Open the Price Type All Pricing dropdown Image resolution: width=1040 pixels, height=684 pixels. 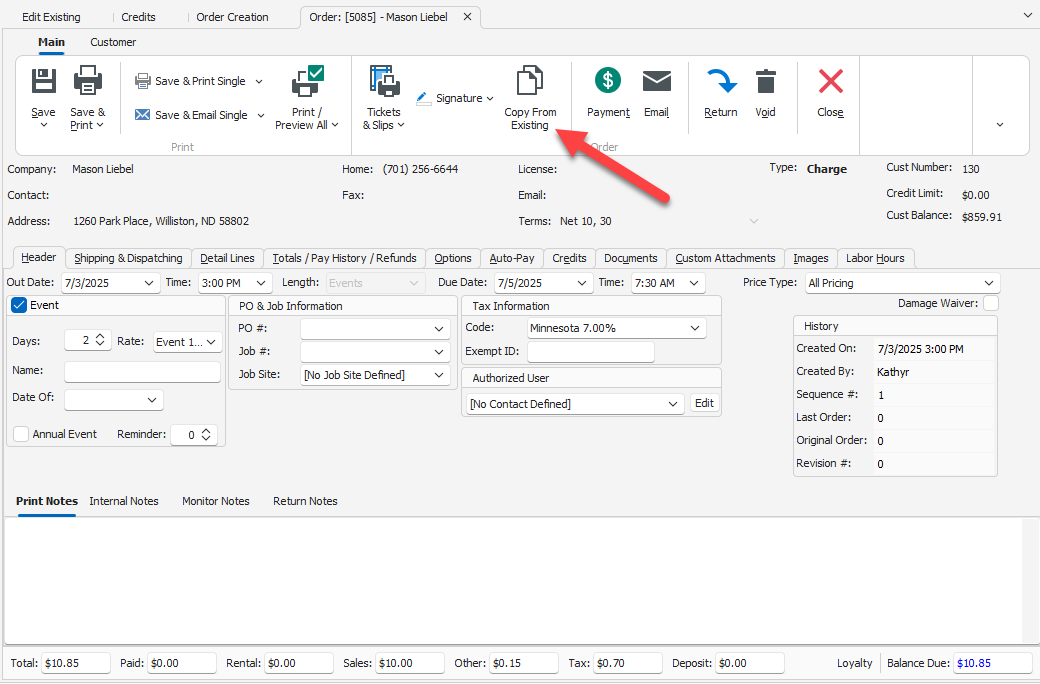pos(989,283)
